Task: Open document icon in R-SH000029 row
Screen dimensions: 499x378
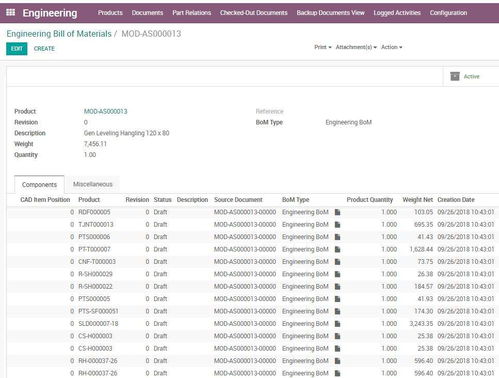Action: tap(337, 274)
